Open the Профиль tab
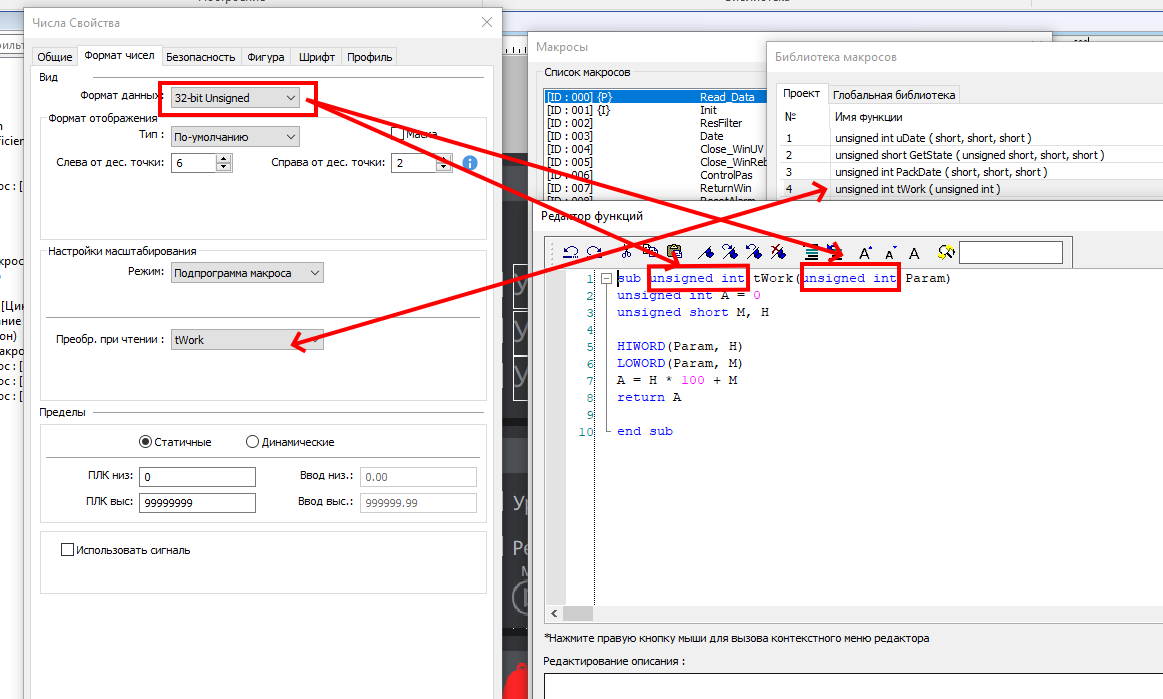 pyautogui.click(x=369, y=56)
